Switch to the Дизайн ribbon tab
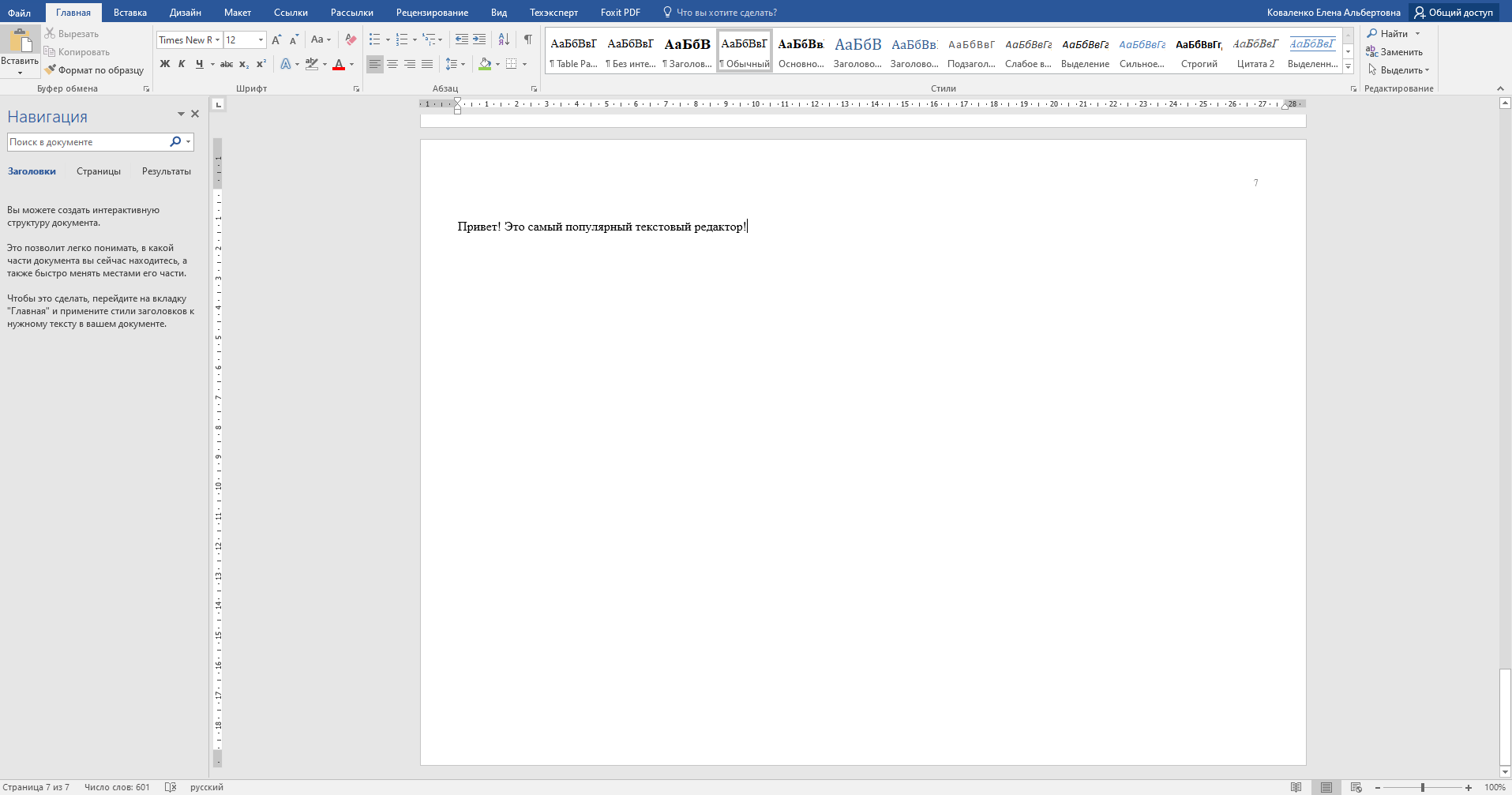Viewport: 1512px width, 795px height. click(186, 13)
